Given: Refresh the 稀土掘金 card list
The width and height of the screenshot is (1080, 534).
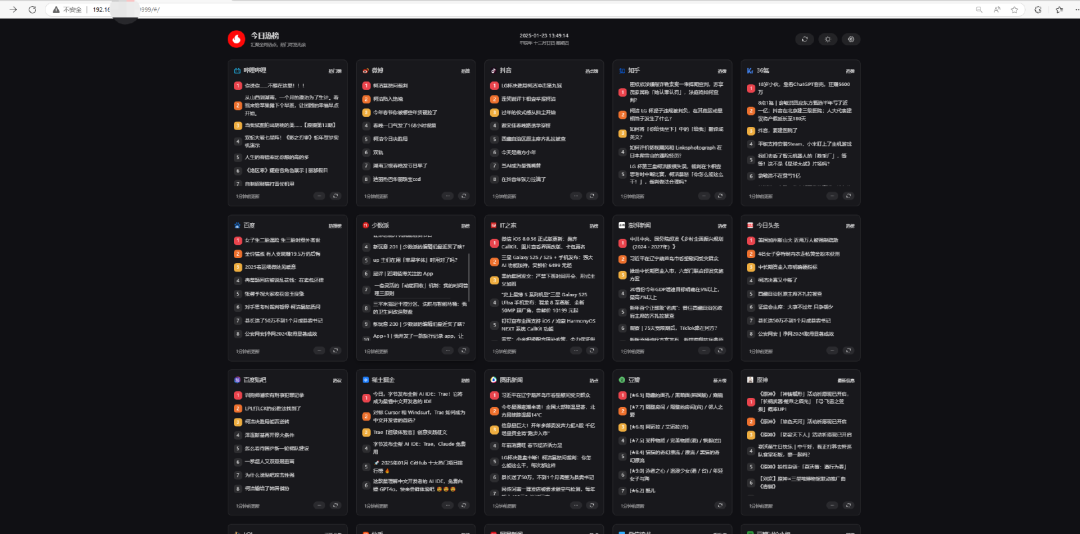Looking at the screenshot, I should [x=464, y=506].
